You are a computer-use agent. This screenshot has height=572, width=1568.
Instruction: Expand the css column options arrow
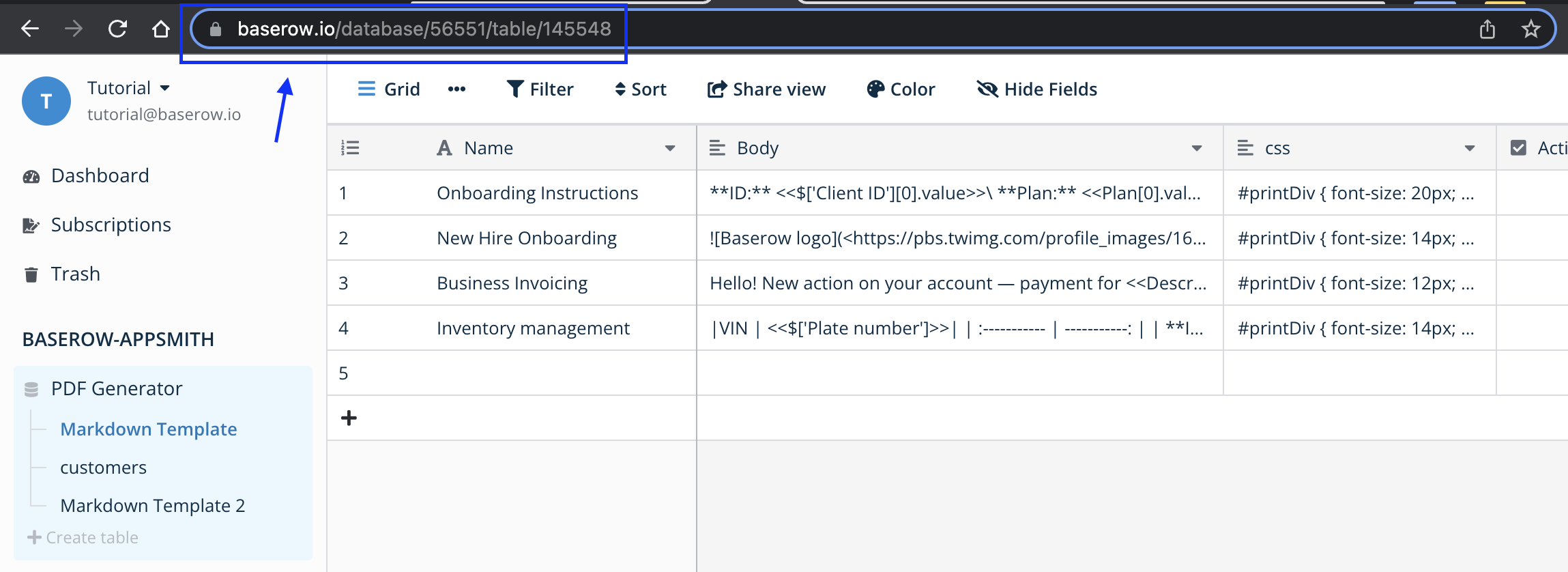1470,148
